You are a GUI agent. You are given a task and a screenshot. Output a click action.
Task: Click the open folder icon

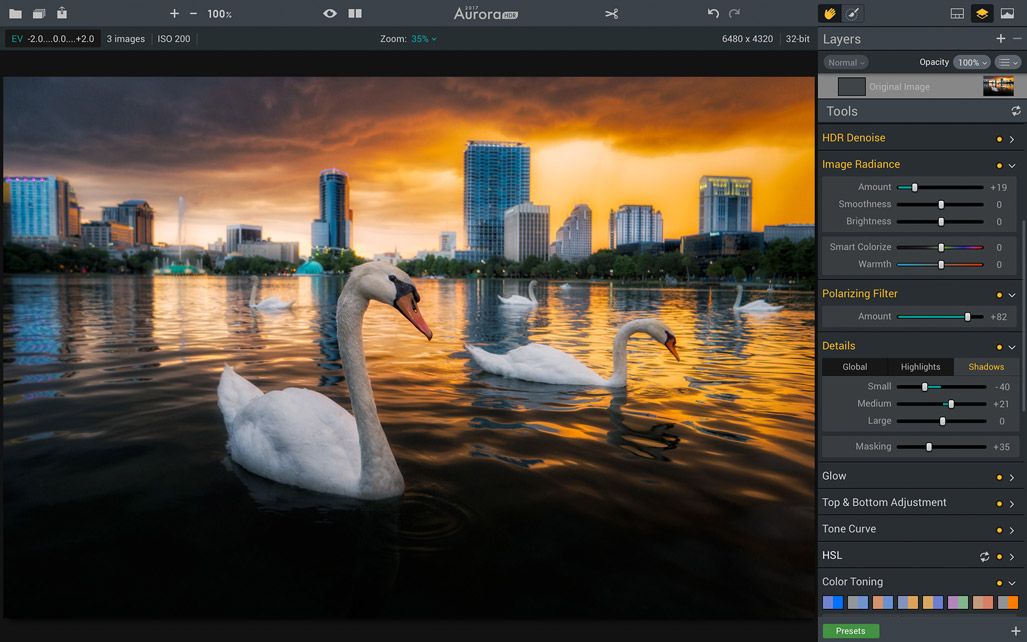click(15, 14)
